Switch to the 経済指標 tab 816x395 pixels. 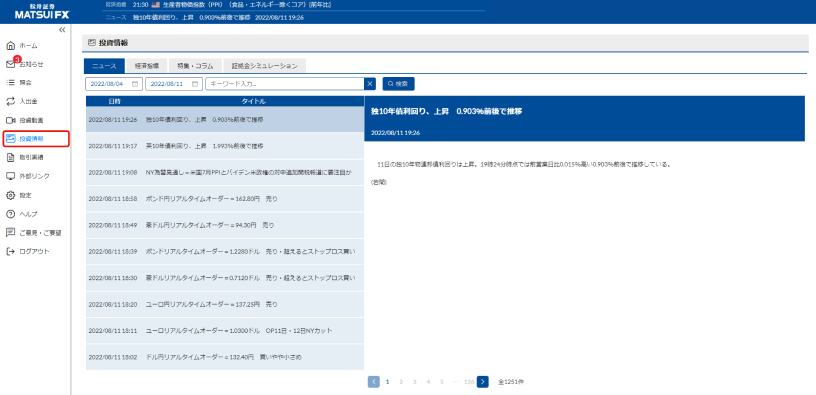pyautogui.click(x=146, y=66)
